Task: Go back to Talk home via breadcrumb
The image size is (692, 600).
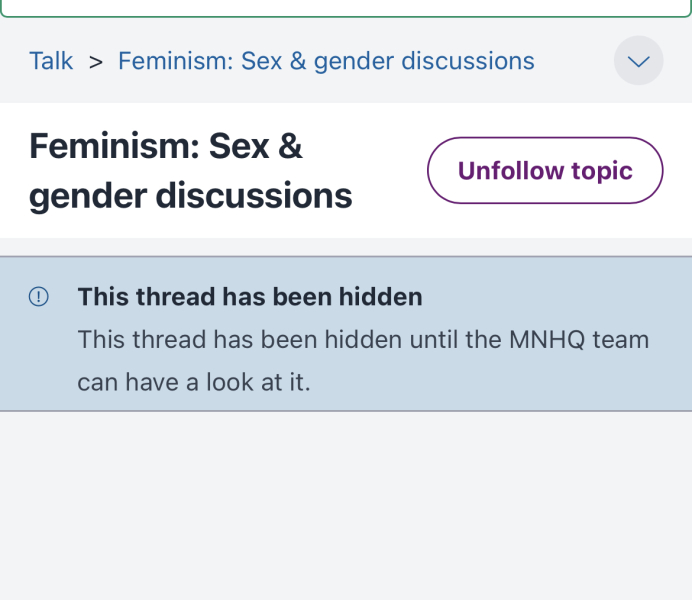Action: click(51, 61)
